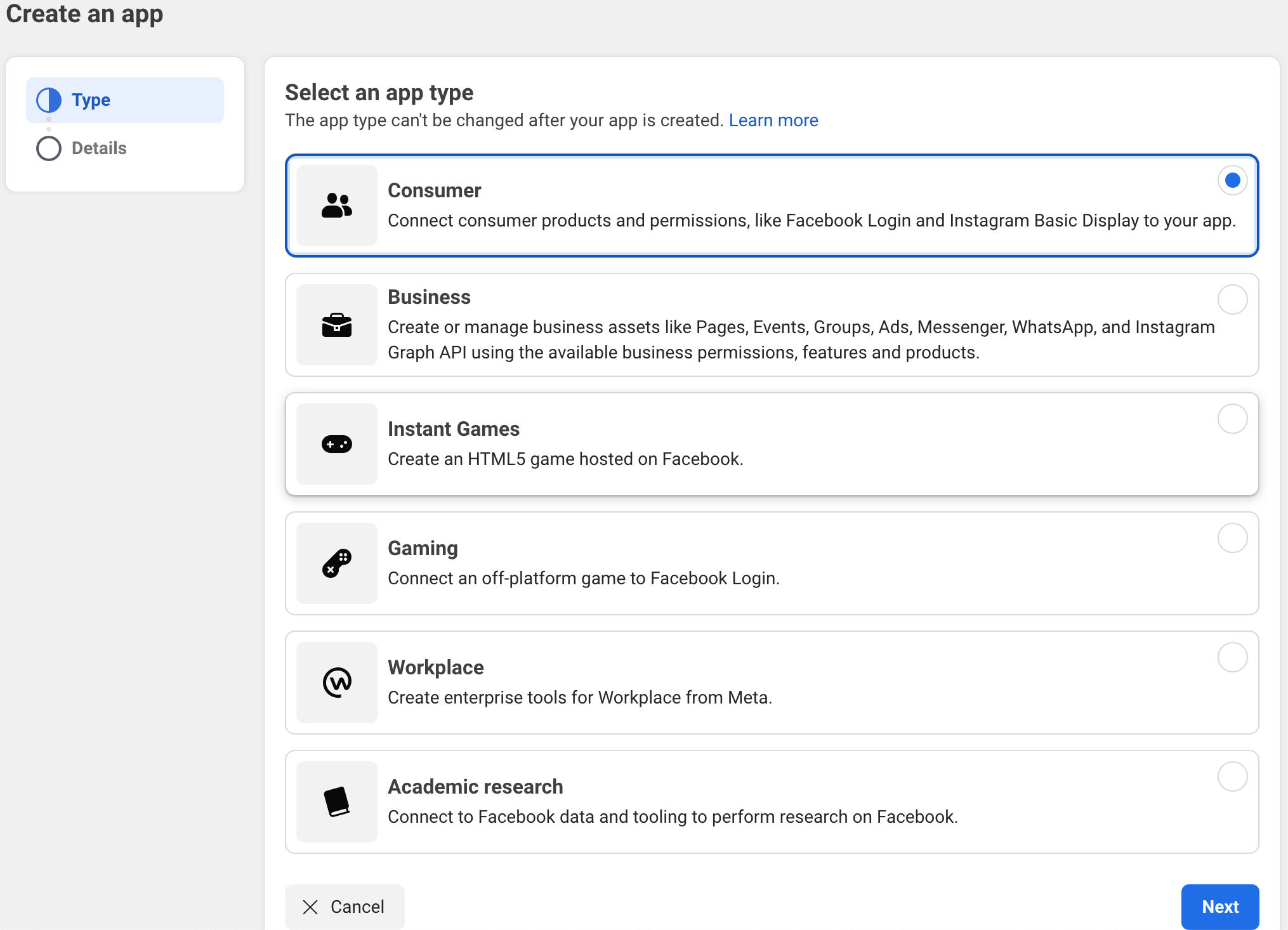Click the half-filled Type step icon
Viewport: 1288px width, 930px height.
49,100
